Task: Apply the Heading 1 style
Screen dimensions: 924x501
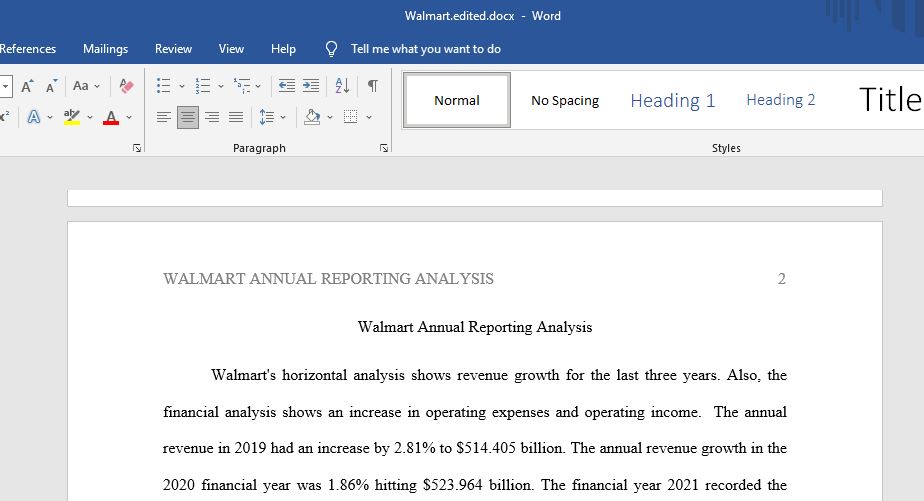Action: coord(672,100)
